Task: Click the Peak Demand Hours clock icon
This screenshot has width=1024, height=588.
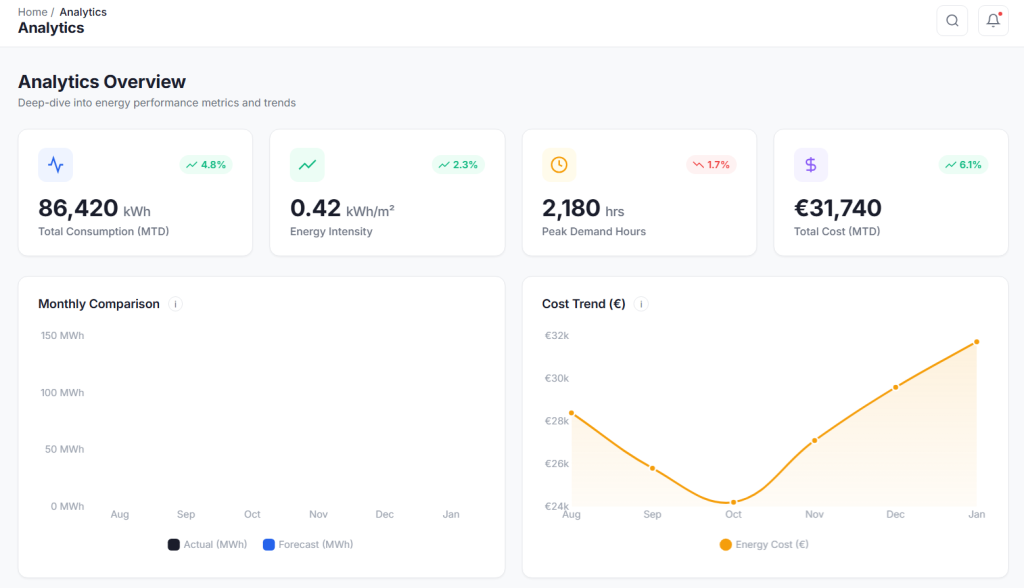Action: coord(559,165)
